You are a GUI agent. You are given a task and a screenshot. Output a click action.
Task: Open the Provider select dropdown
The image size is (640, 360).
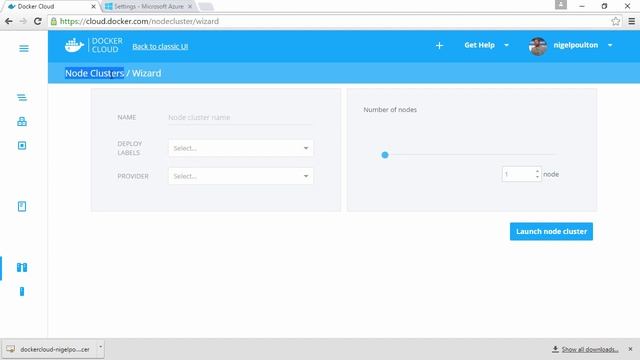tap(241, 176)
